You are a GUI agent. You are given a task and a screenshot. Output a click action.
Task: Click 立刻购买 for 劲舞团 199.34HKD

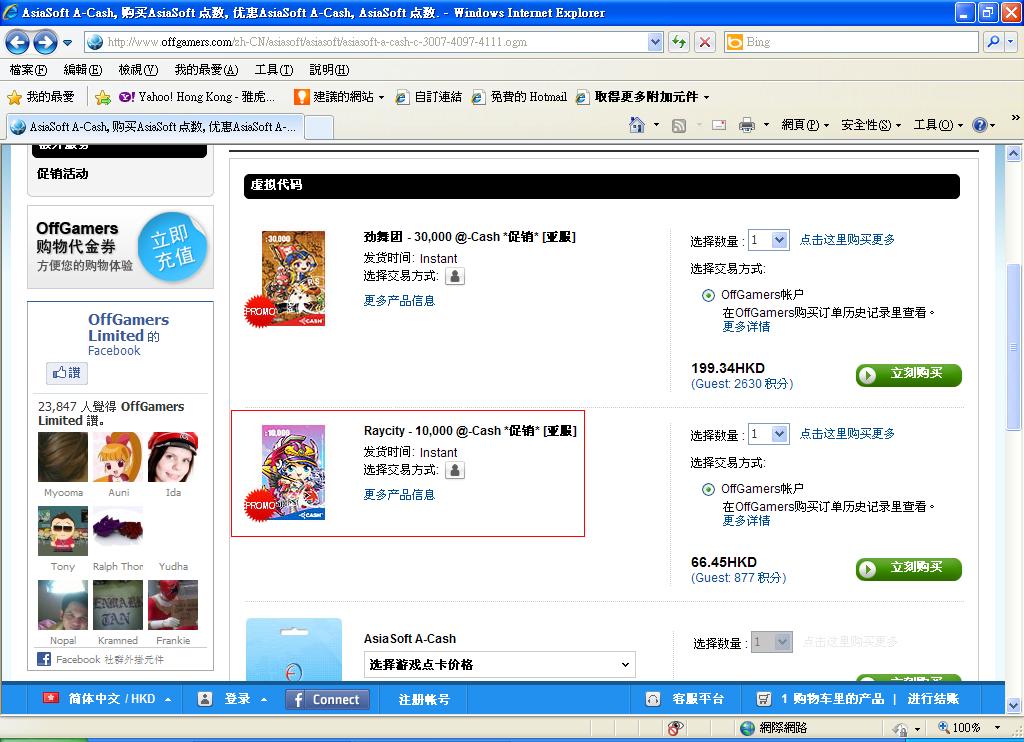tap(908, 375)
